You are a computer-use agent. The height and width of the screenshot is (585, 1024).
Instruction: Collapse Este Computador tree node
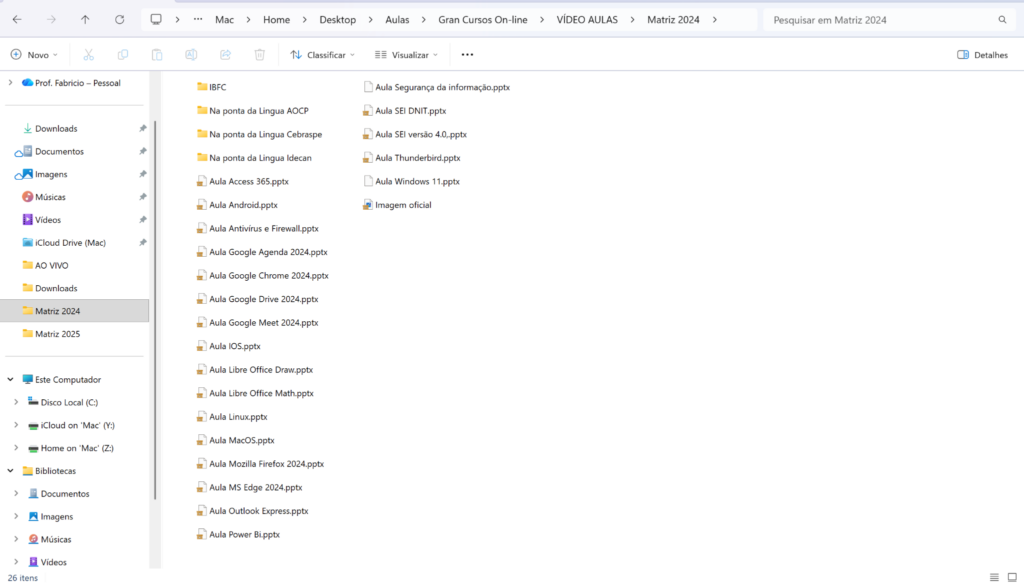pos(10,379)
